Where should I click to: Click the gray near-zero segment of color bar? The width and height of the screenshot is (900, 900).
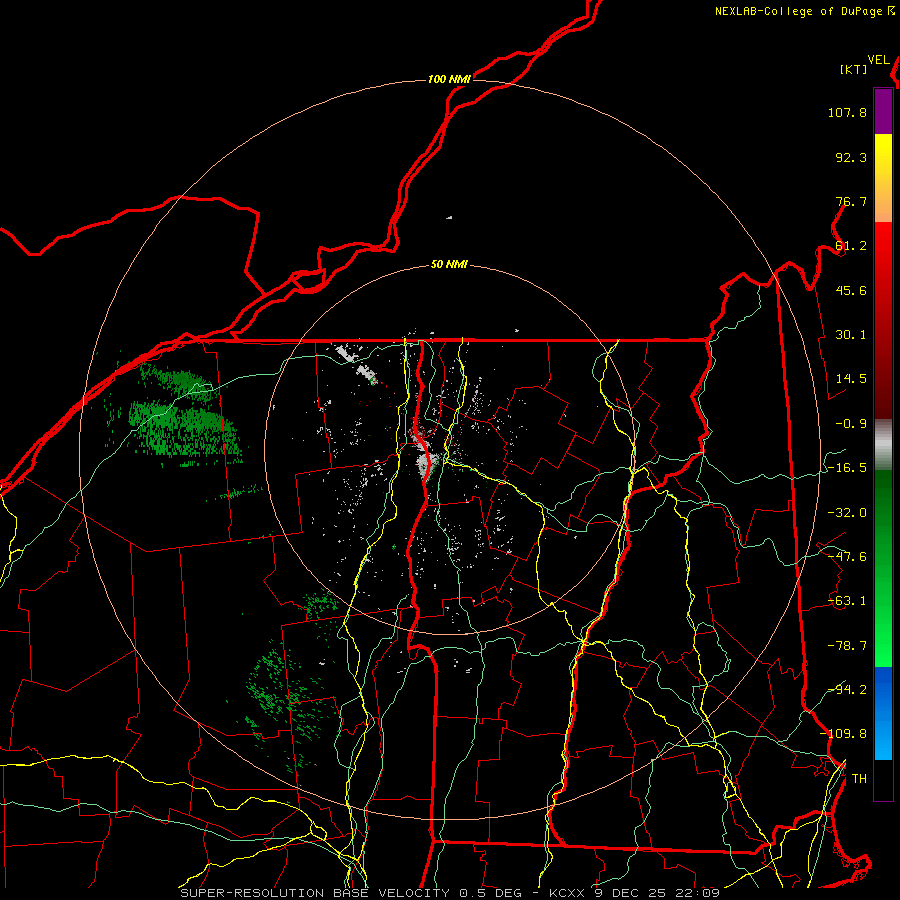point(883,445)
